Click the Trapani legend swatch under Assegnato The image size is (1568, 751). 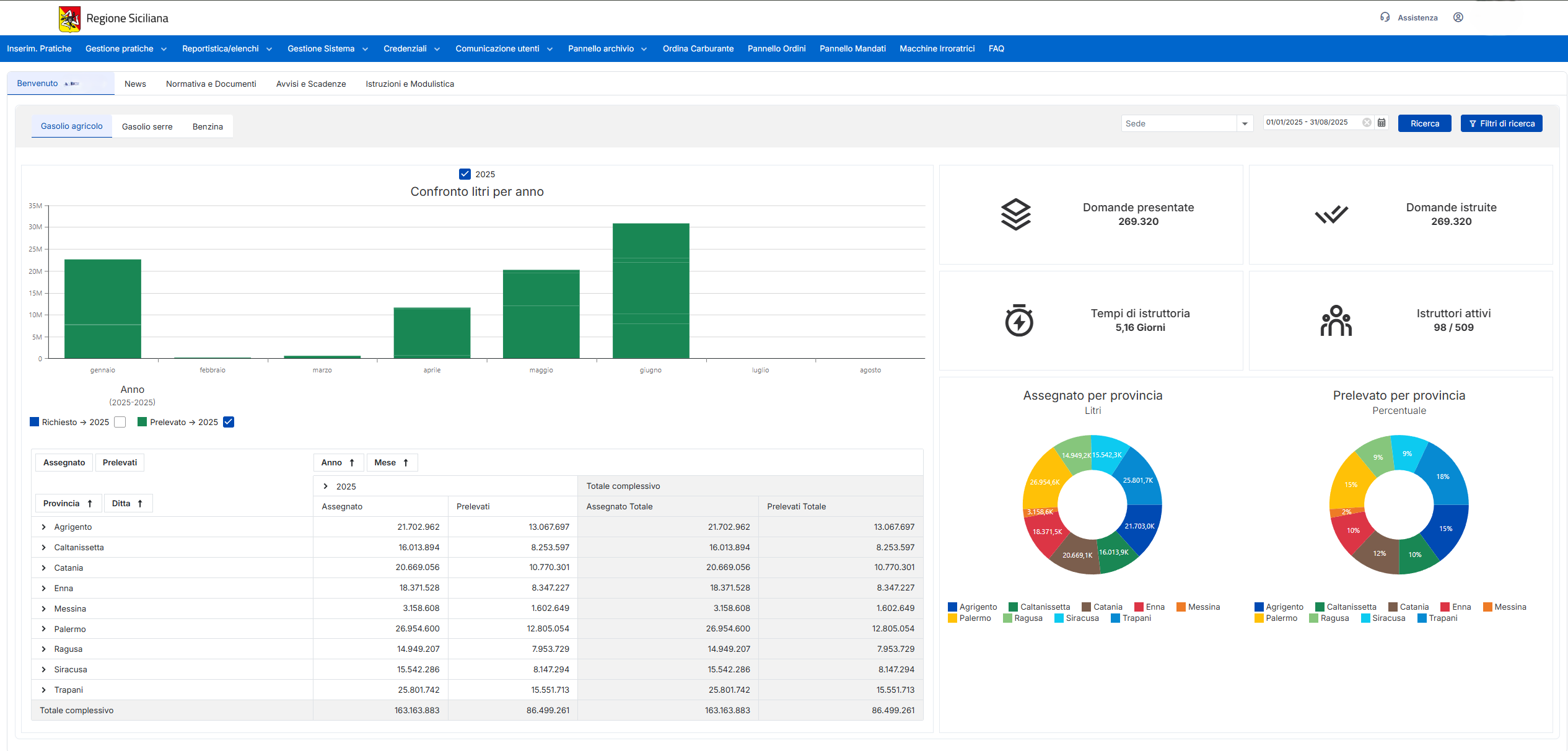pyautogui.click(x=1115, y=618)
